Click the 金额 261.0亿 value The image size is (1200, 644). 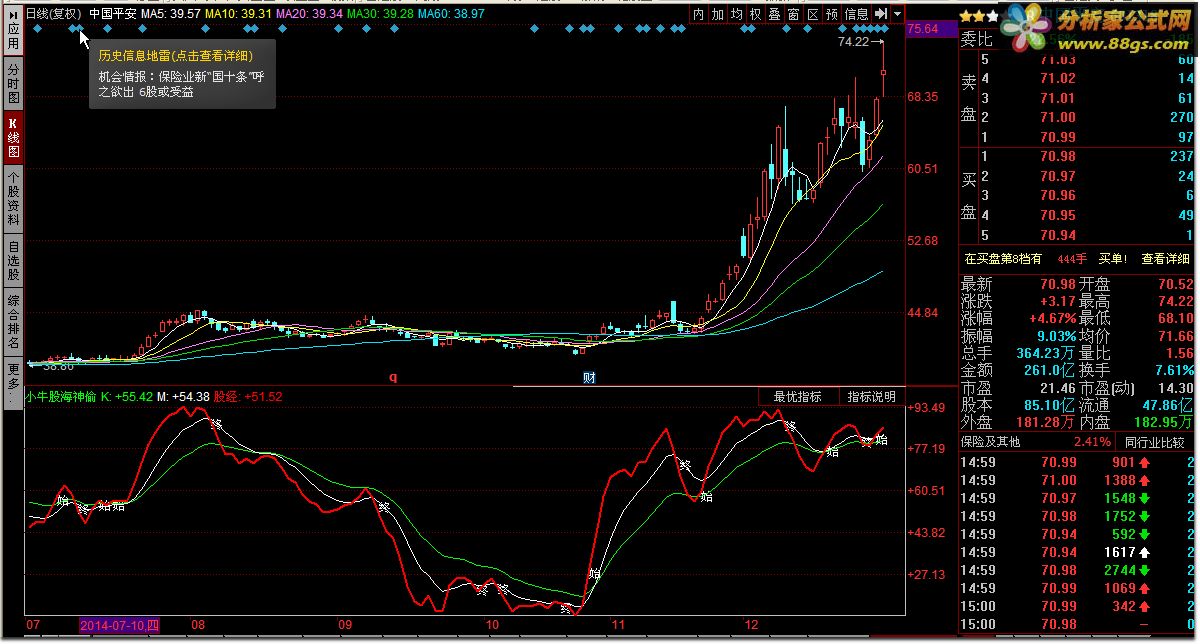click(x=1050, y=371)
